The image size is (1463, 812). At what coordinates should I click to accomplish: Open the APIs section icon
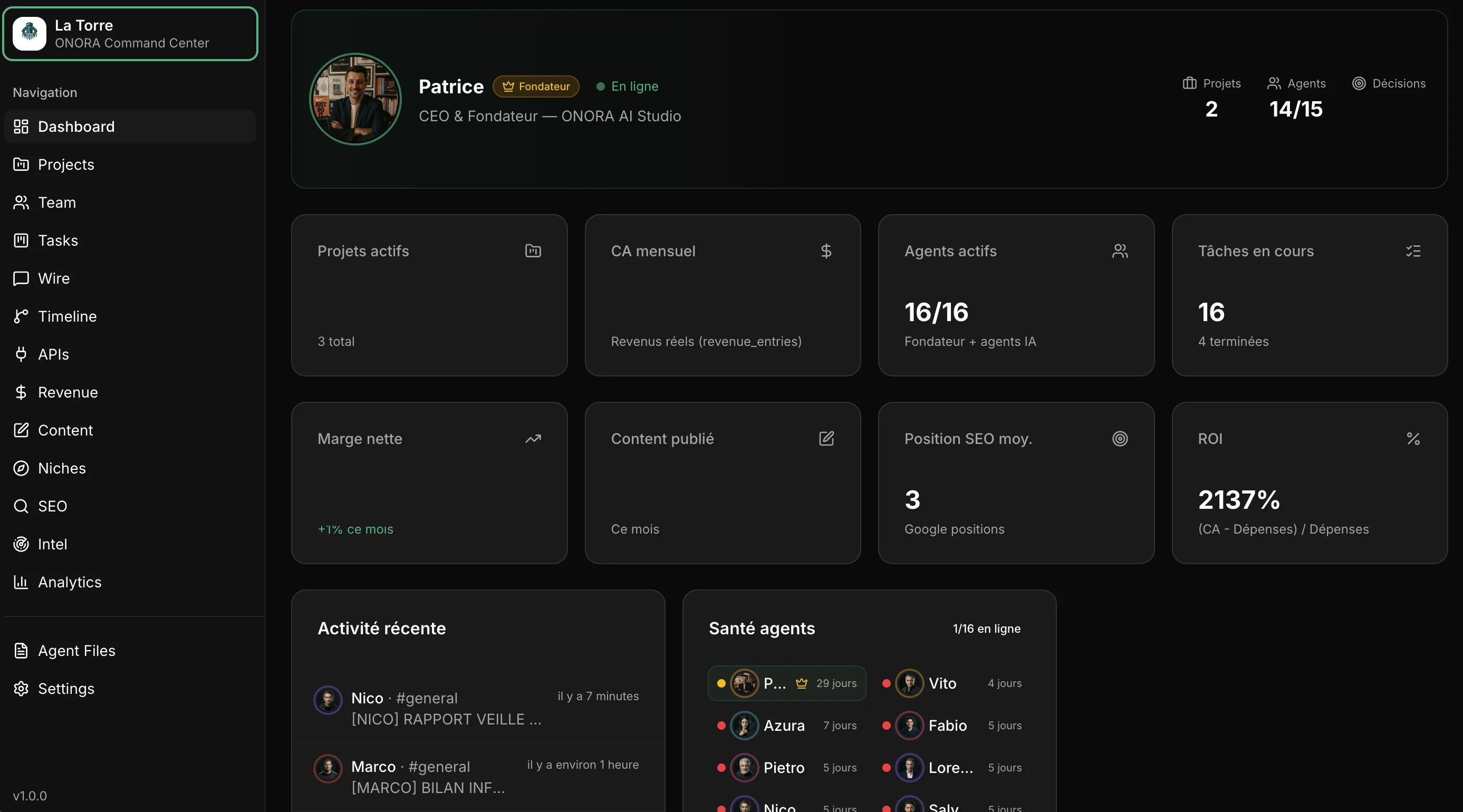click(21, 354)
